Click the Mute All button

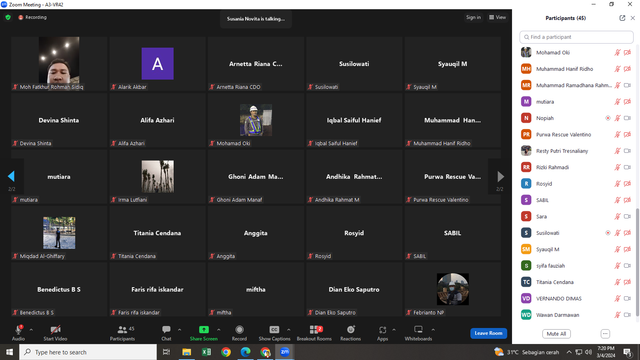point(556,334)
